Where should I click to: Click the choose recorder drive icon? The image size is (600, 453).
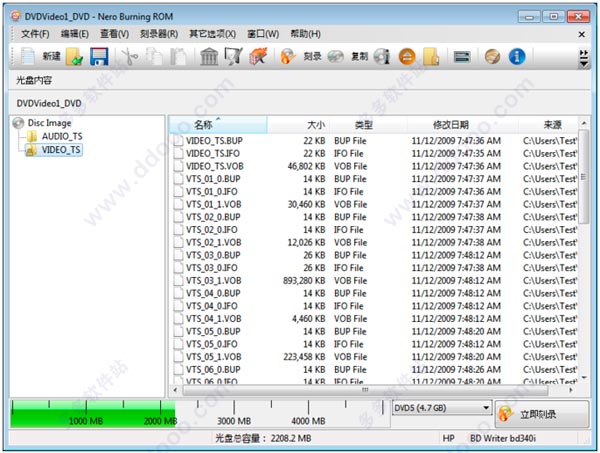[462, 57]
